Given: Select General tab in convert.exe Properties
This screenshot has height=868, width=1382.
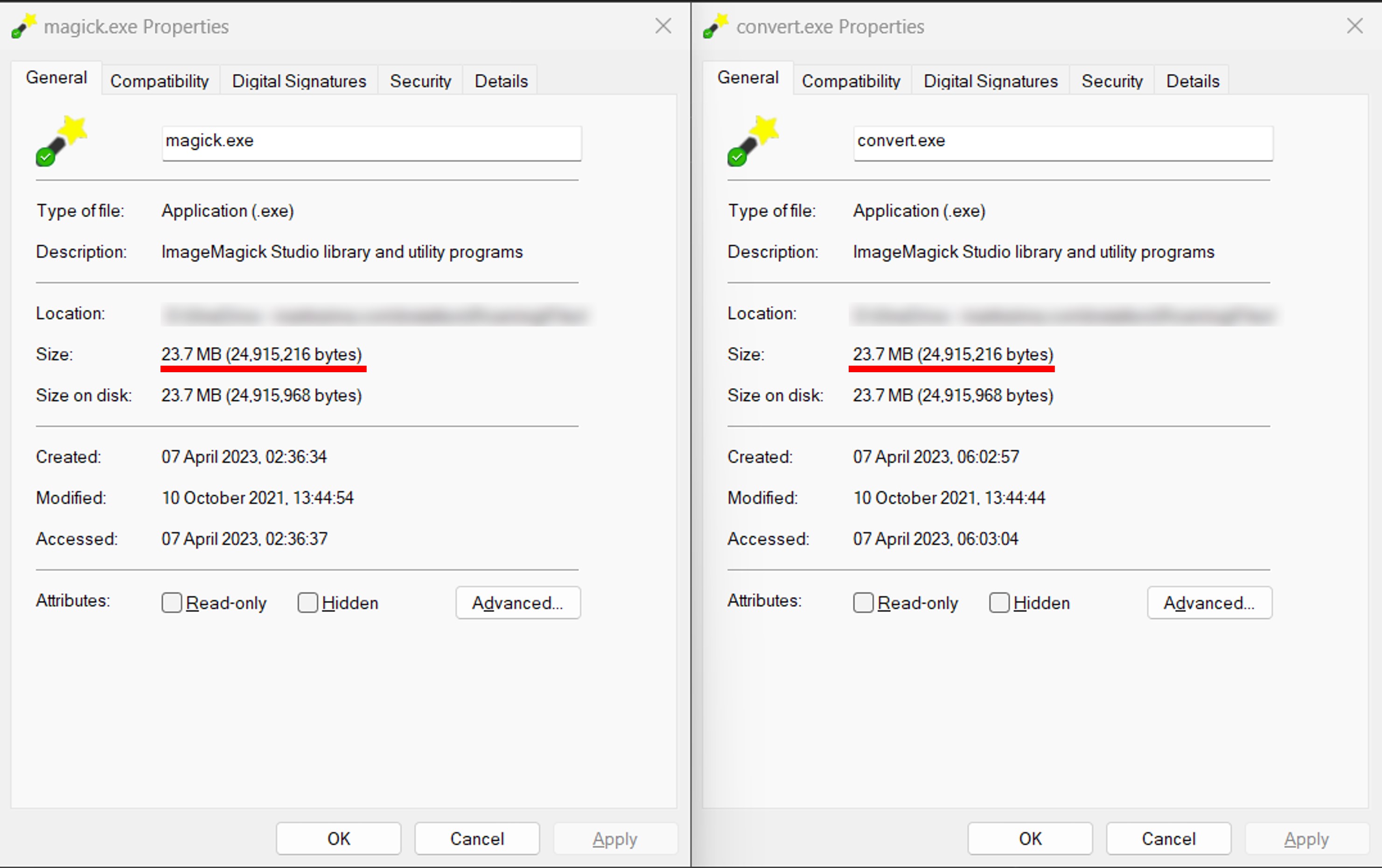Looking at the screenshot, I should pyautogui.click(x=748, y=78).
